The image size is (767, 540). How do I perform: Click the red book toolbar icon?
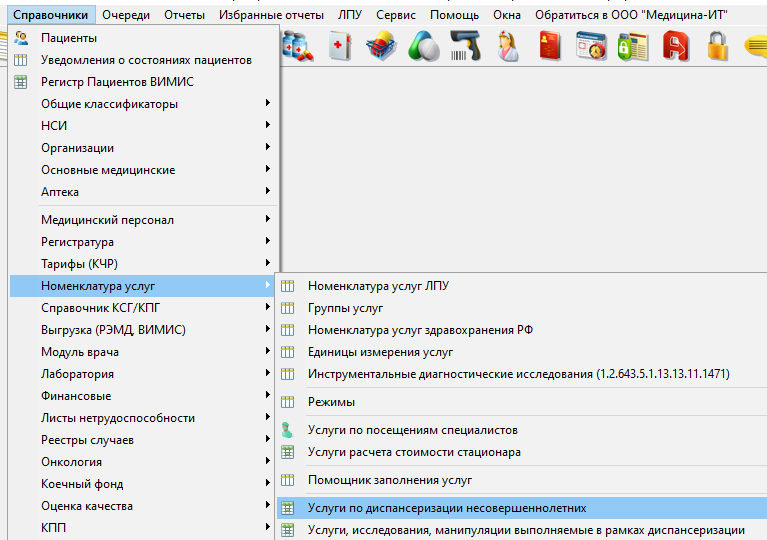click(550, 47)
